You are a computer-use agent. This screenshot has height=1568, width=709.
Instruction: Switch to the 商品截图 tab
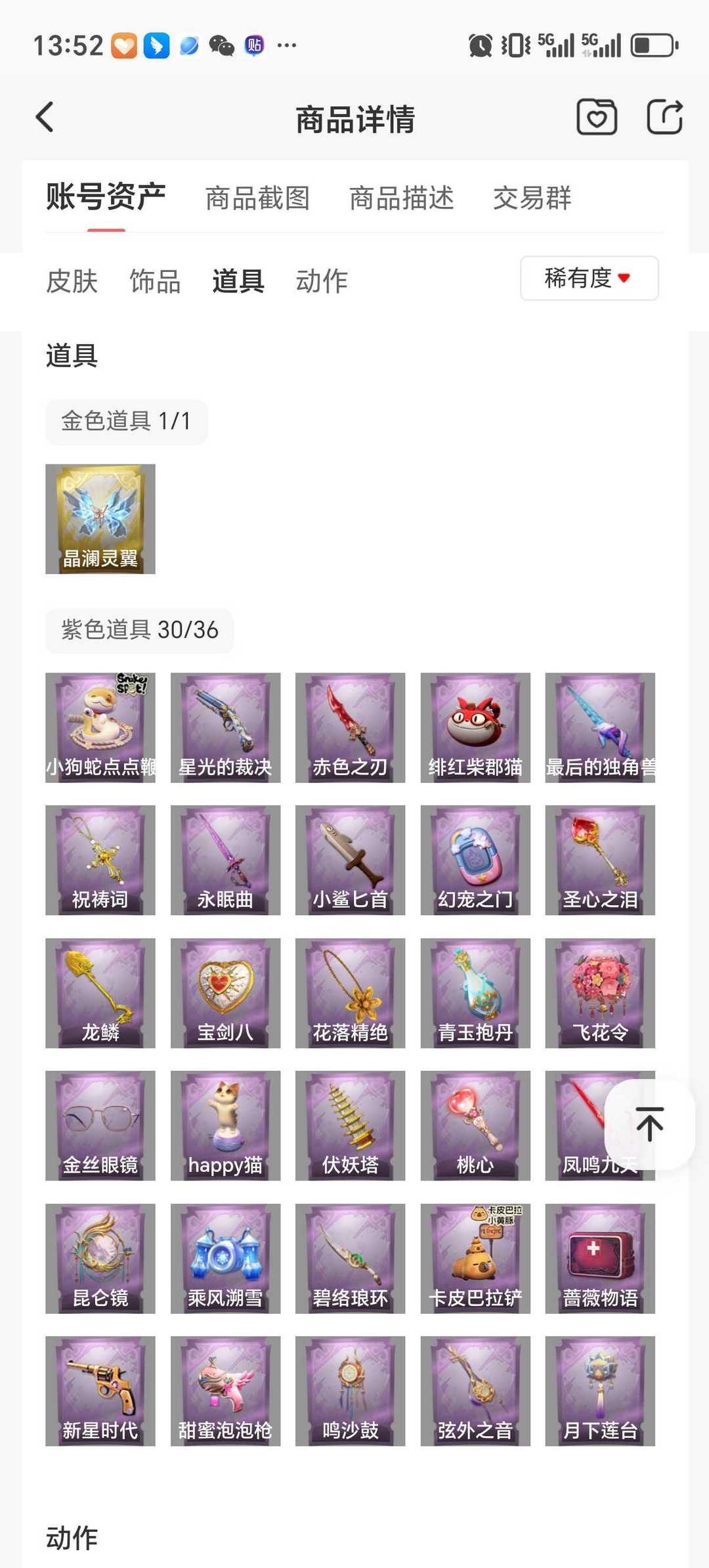coord(257,198)
